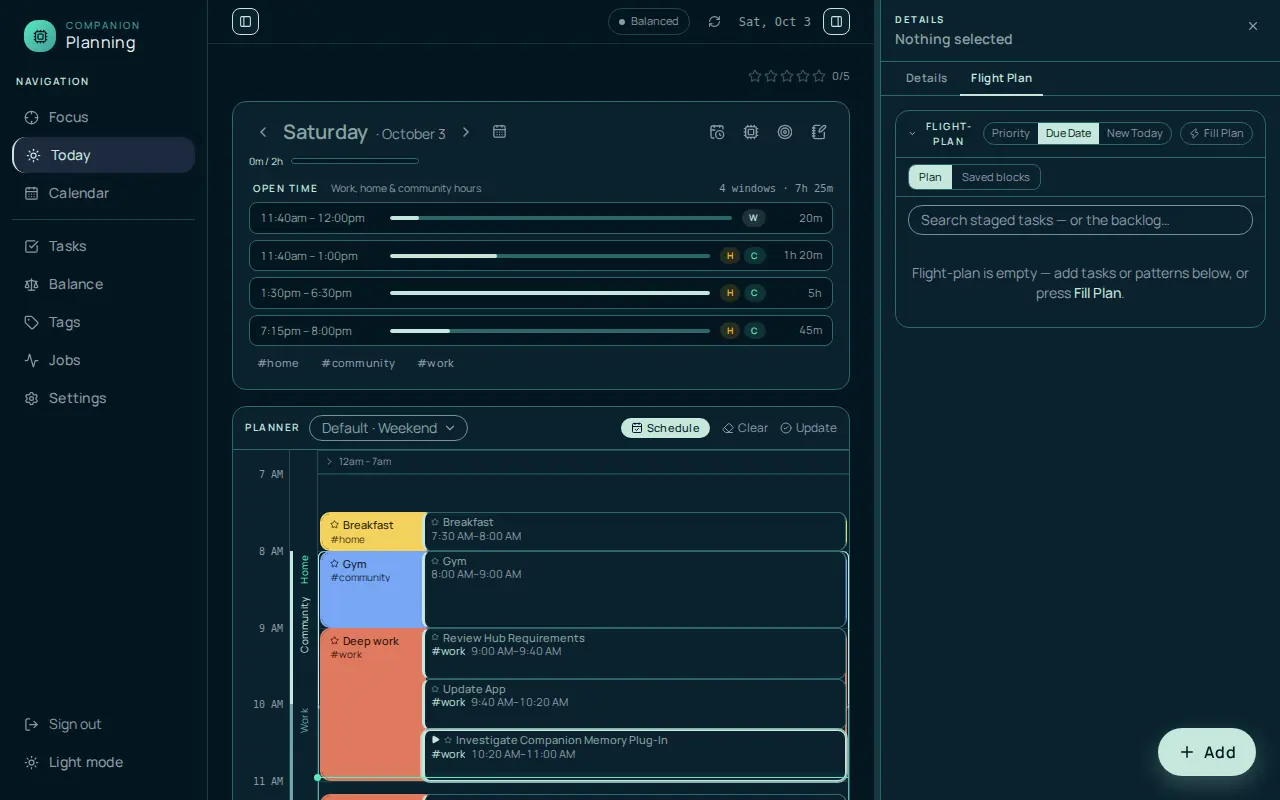Toggle Light mode
This screenshot has width=1280, height=800.
pyautogui.click(x=103, y=762)
